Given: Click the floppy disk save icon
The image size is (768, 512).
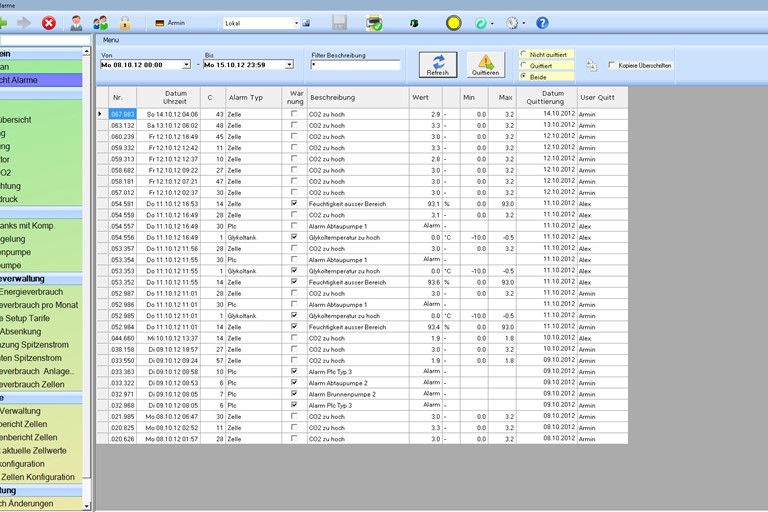Looking at the screenshot, I should pyautogui.click(x=340, y=22).
